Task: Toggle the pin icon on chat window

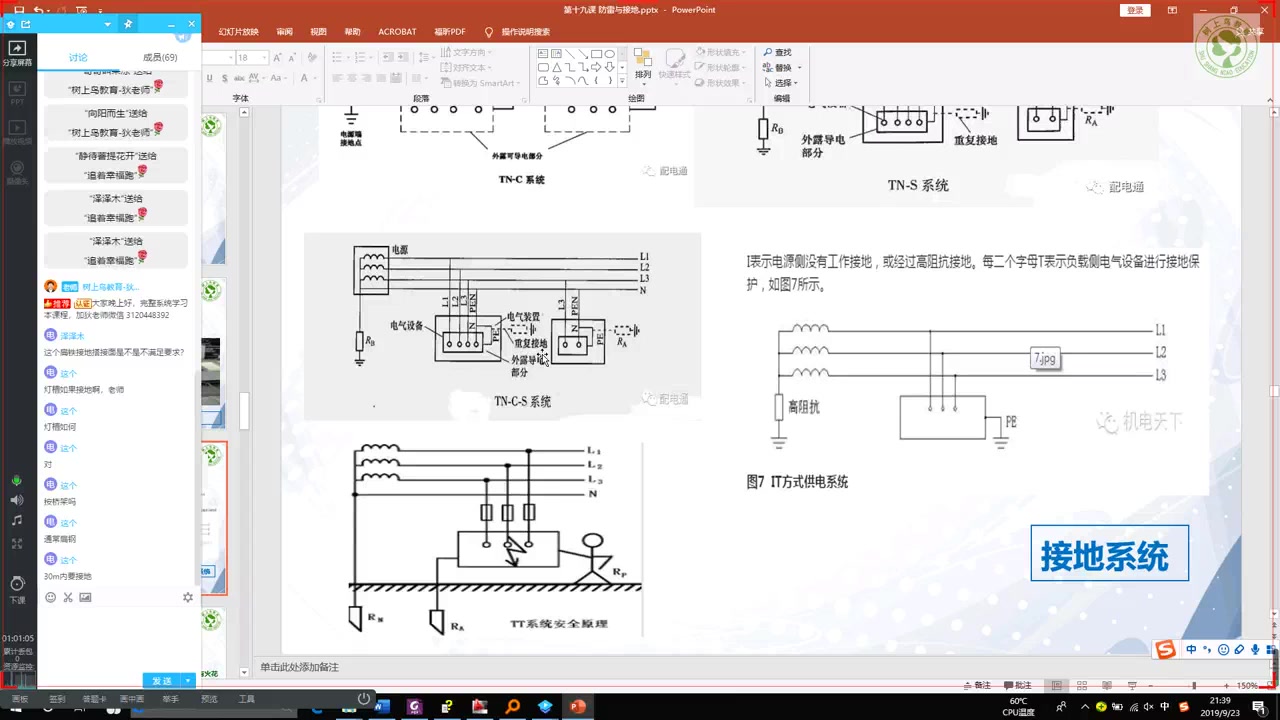Action: [128, 24]
